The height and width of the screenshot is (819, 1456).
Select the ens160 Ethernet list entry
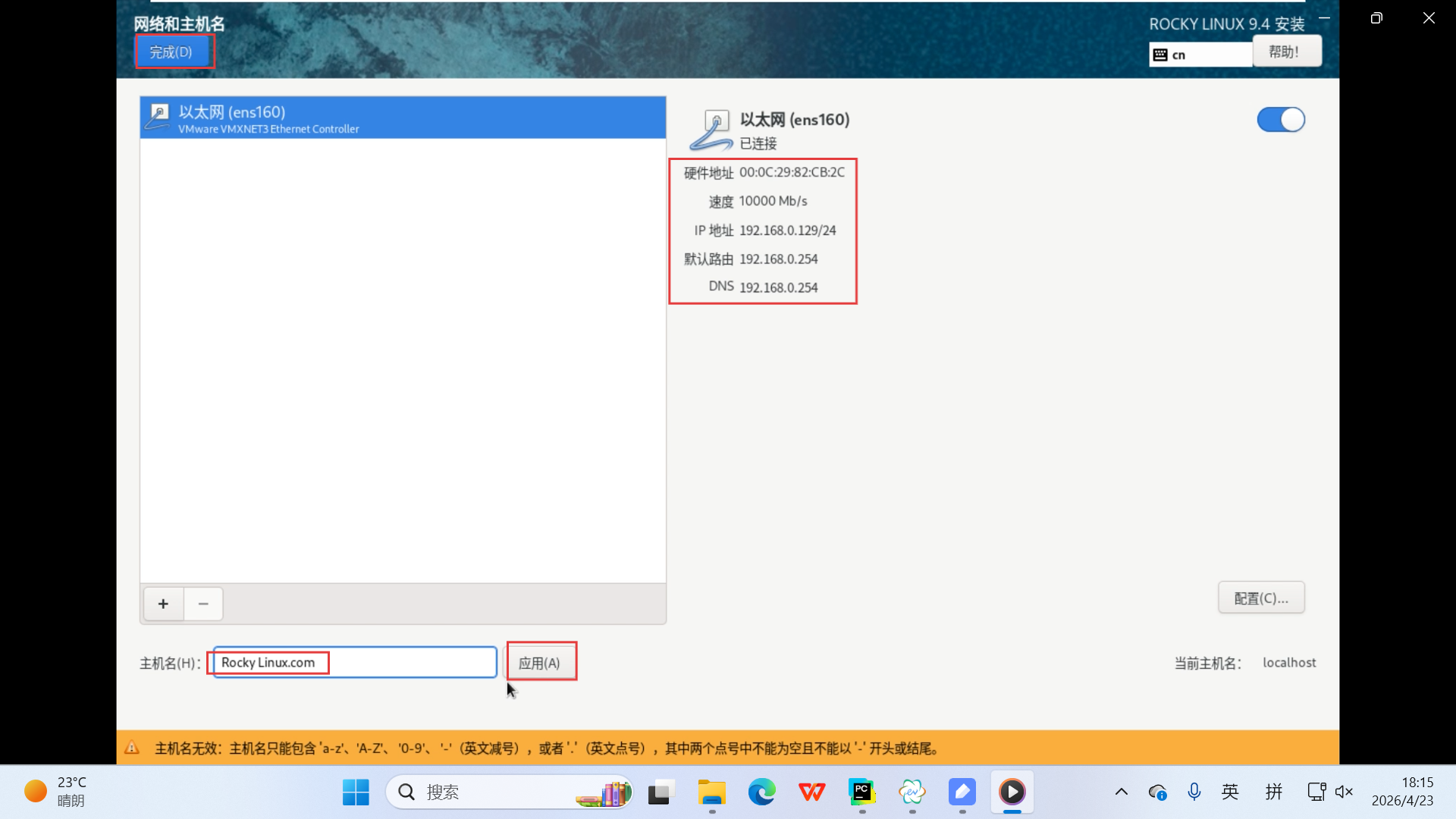[403, 118]
